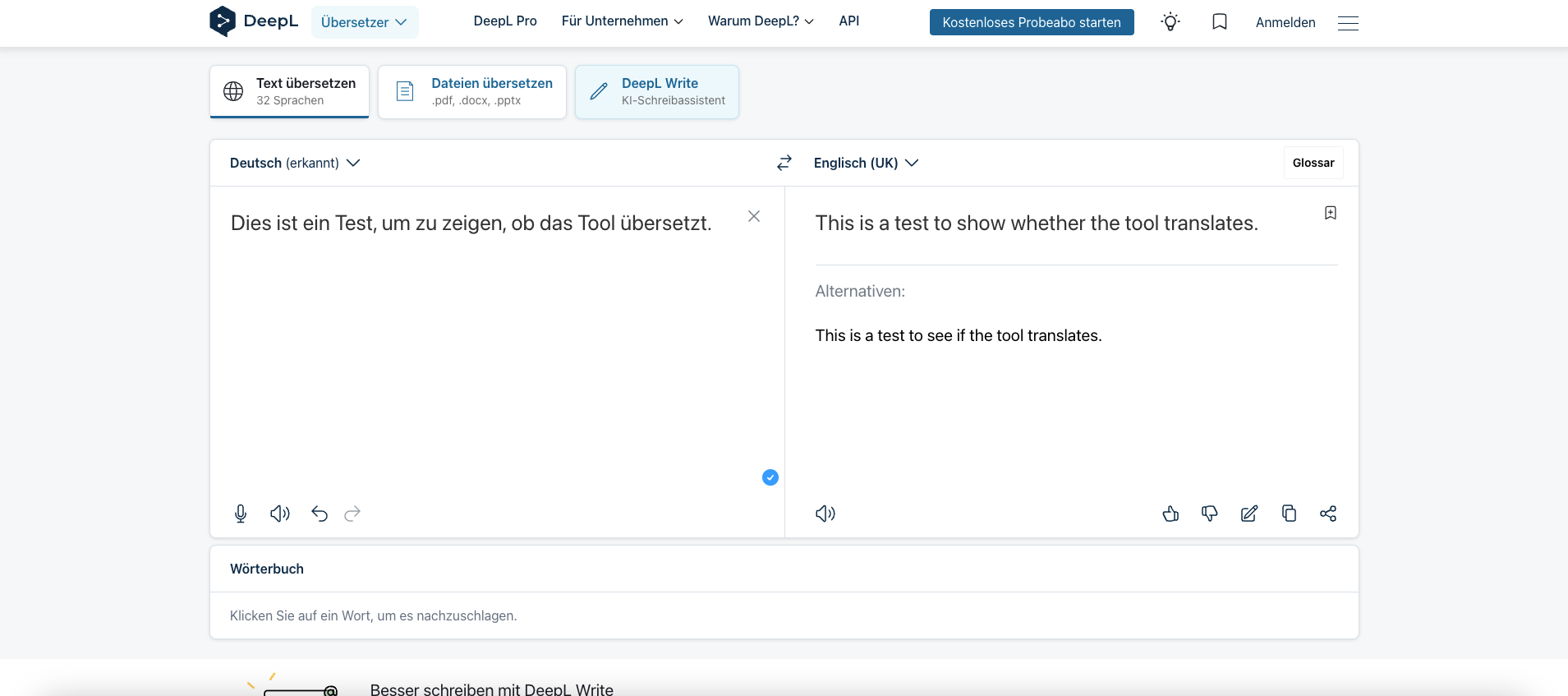
Task: Click the dictionary hint text
Action: 374,615
